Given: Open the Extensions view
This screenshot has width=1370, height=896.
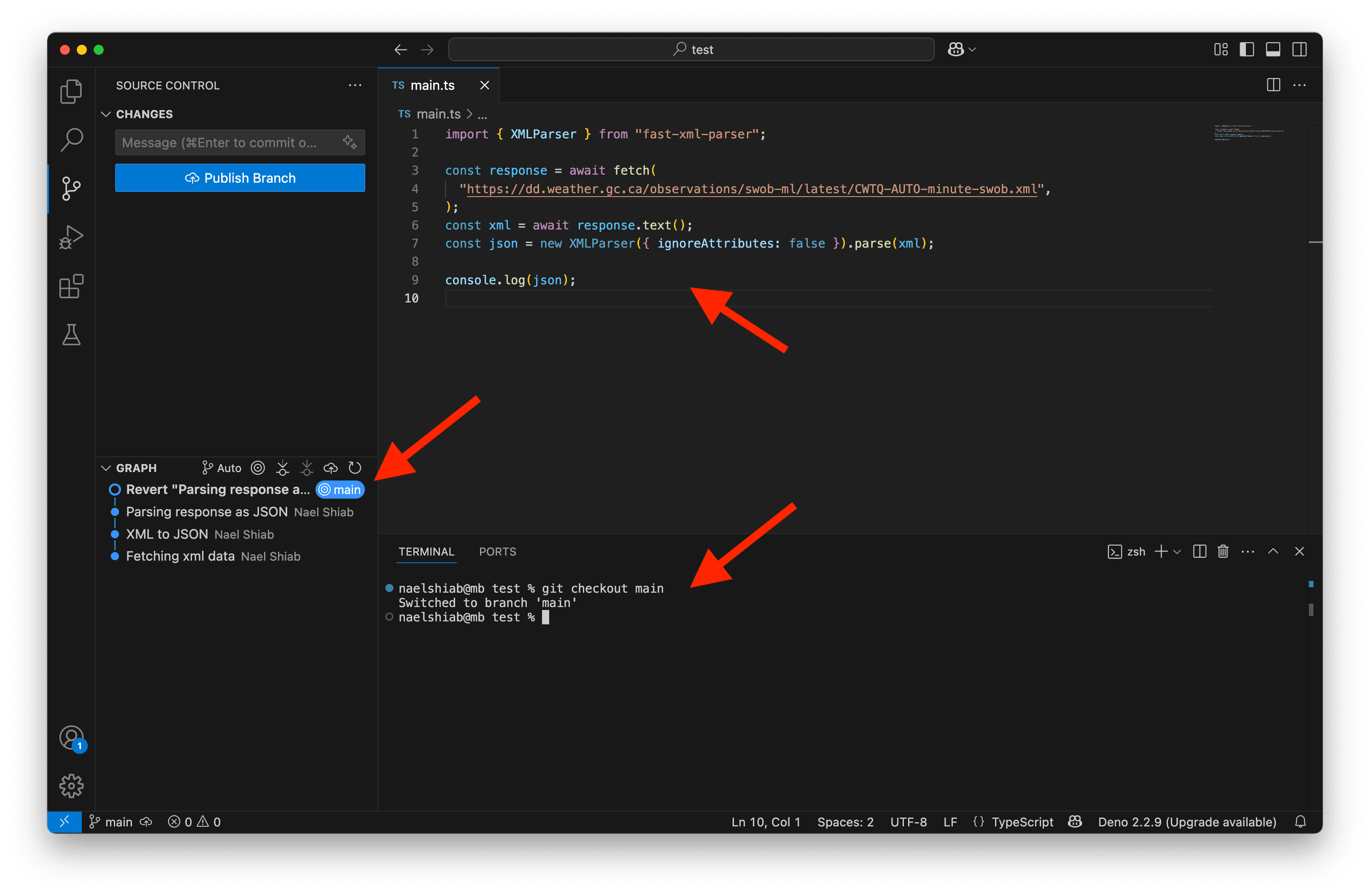Looking at the screenshot, I should click(71, 286).
